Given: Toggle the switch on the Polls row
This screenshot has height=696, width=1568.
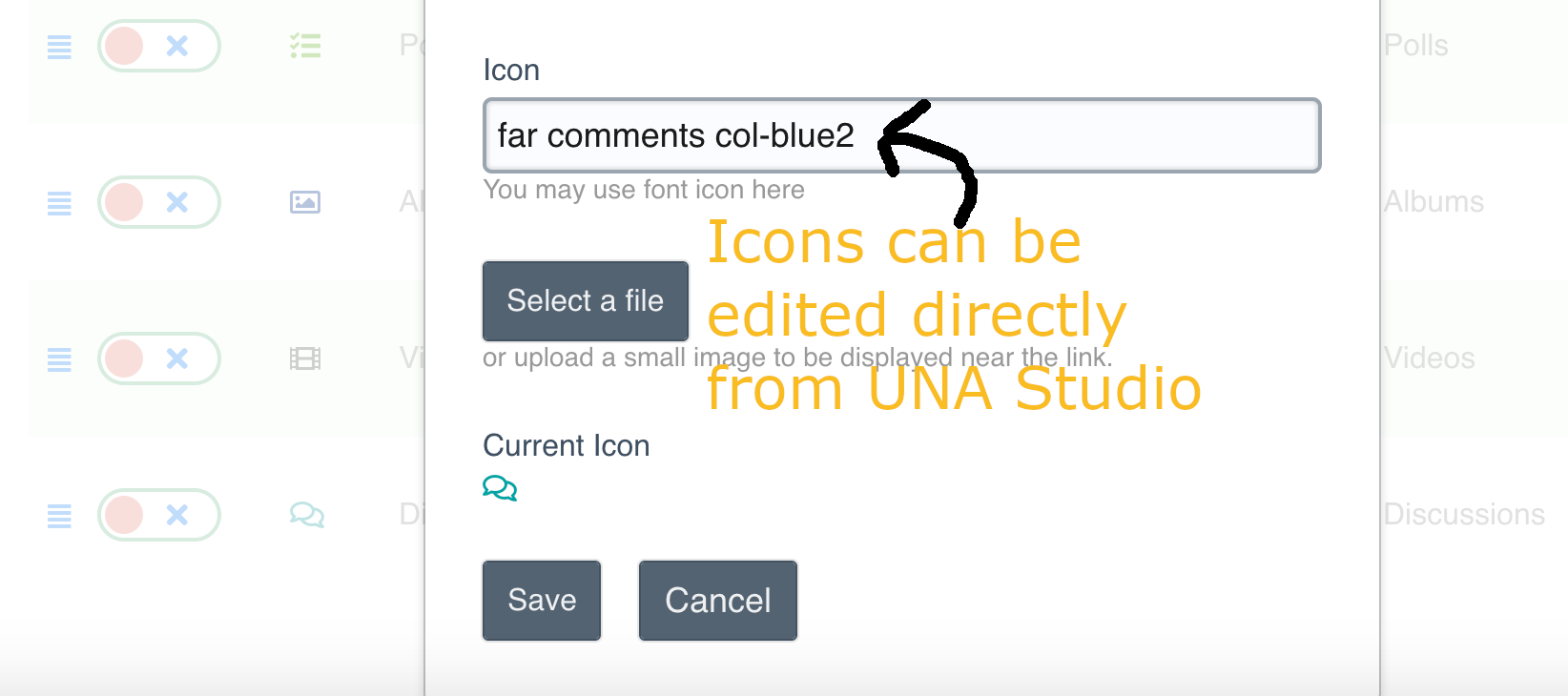Looking at the screenshot, I should 159,46.
